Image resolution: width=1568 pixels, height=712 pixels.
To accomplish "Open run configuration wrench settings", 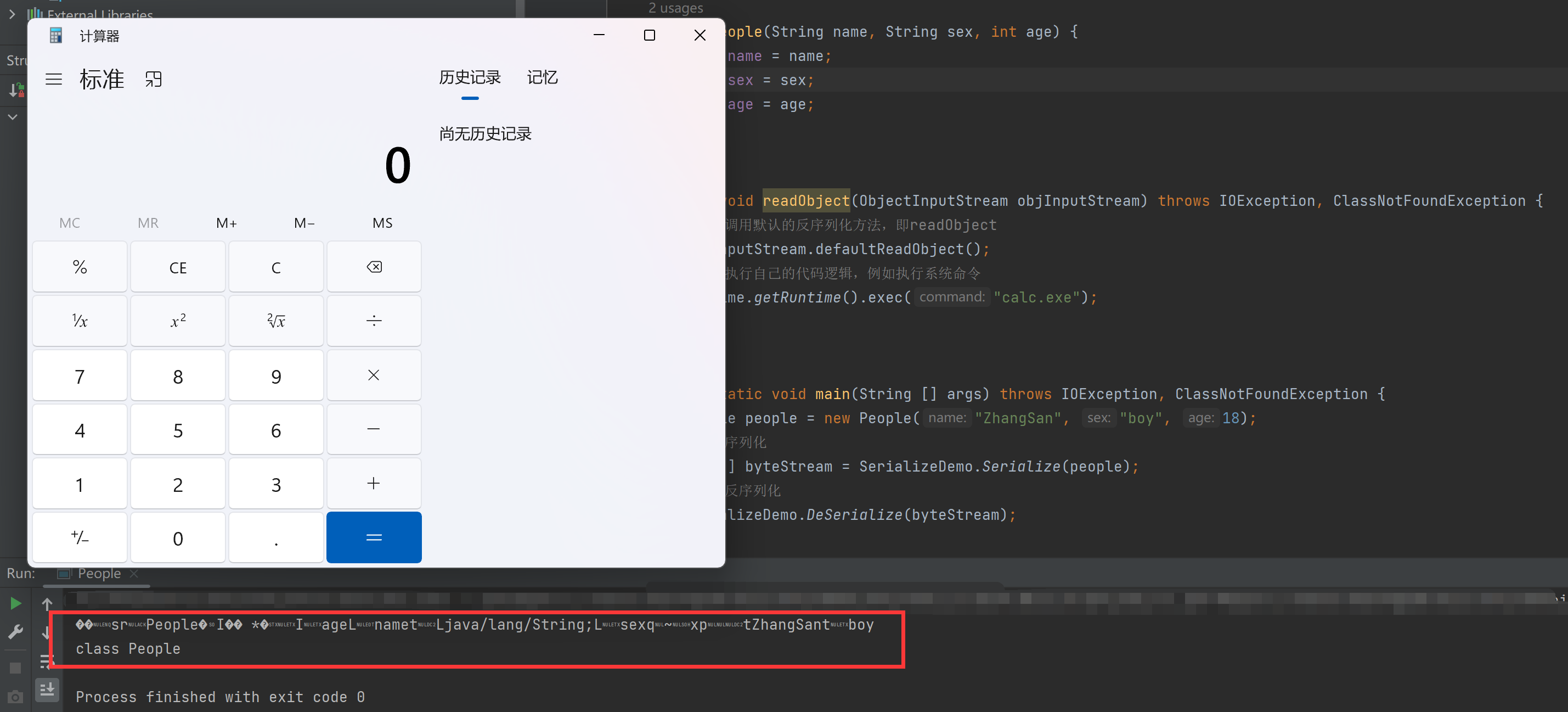I will click(x=16, y=632).
